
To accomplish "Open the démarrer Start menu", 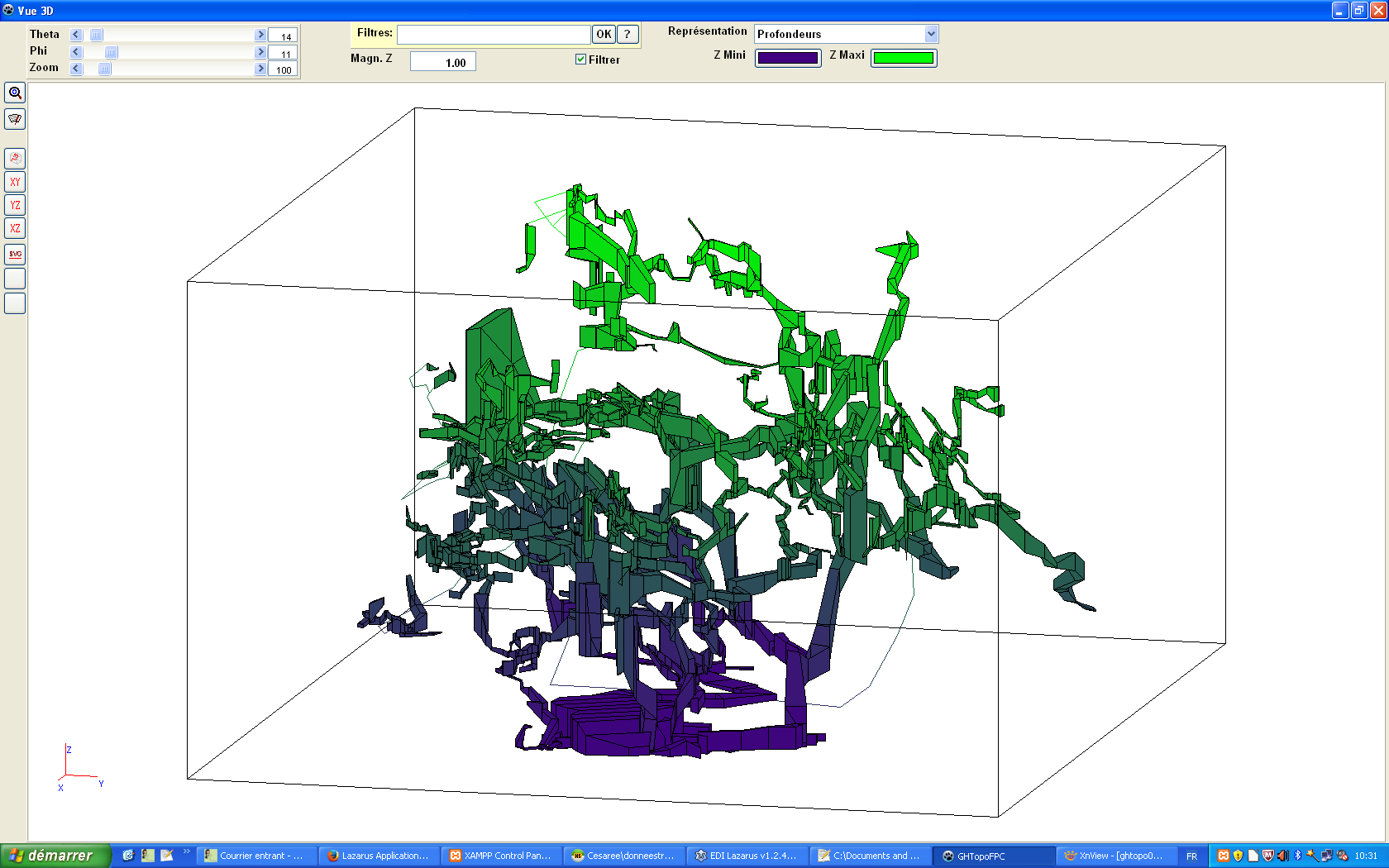I will coord(55,856).
